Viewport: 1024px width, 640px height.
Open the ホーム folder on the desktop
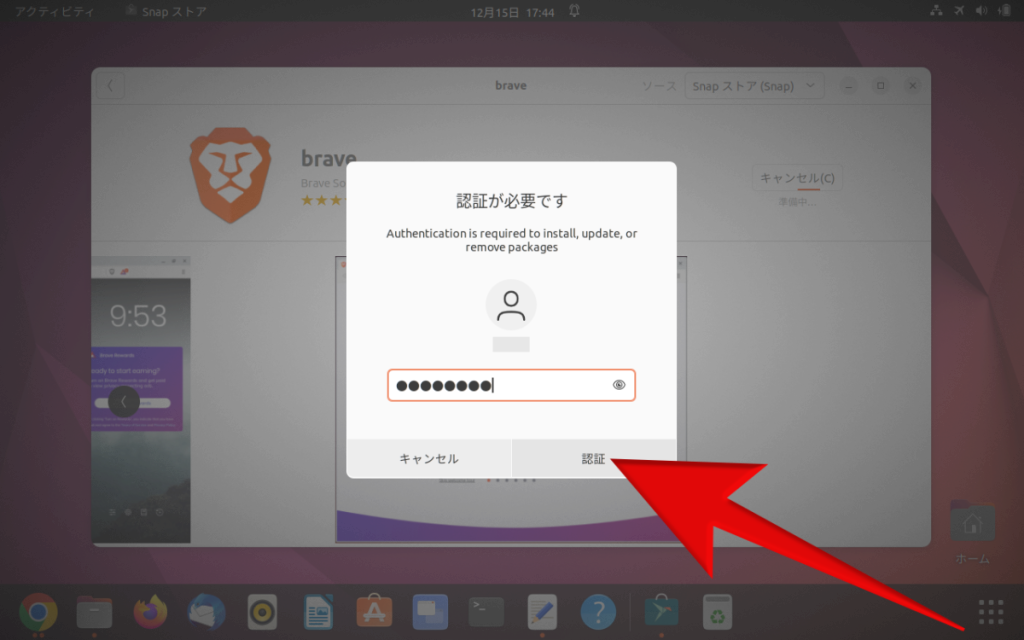click(972, 532)
